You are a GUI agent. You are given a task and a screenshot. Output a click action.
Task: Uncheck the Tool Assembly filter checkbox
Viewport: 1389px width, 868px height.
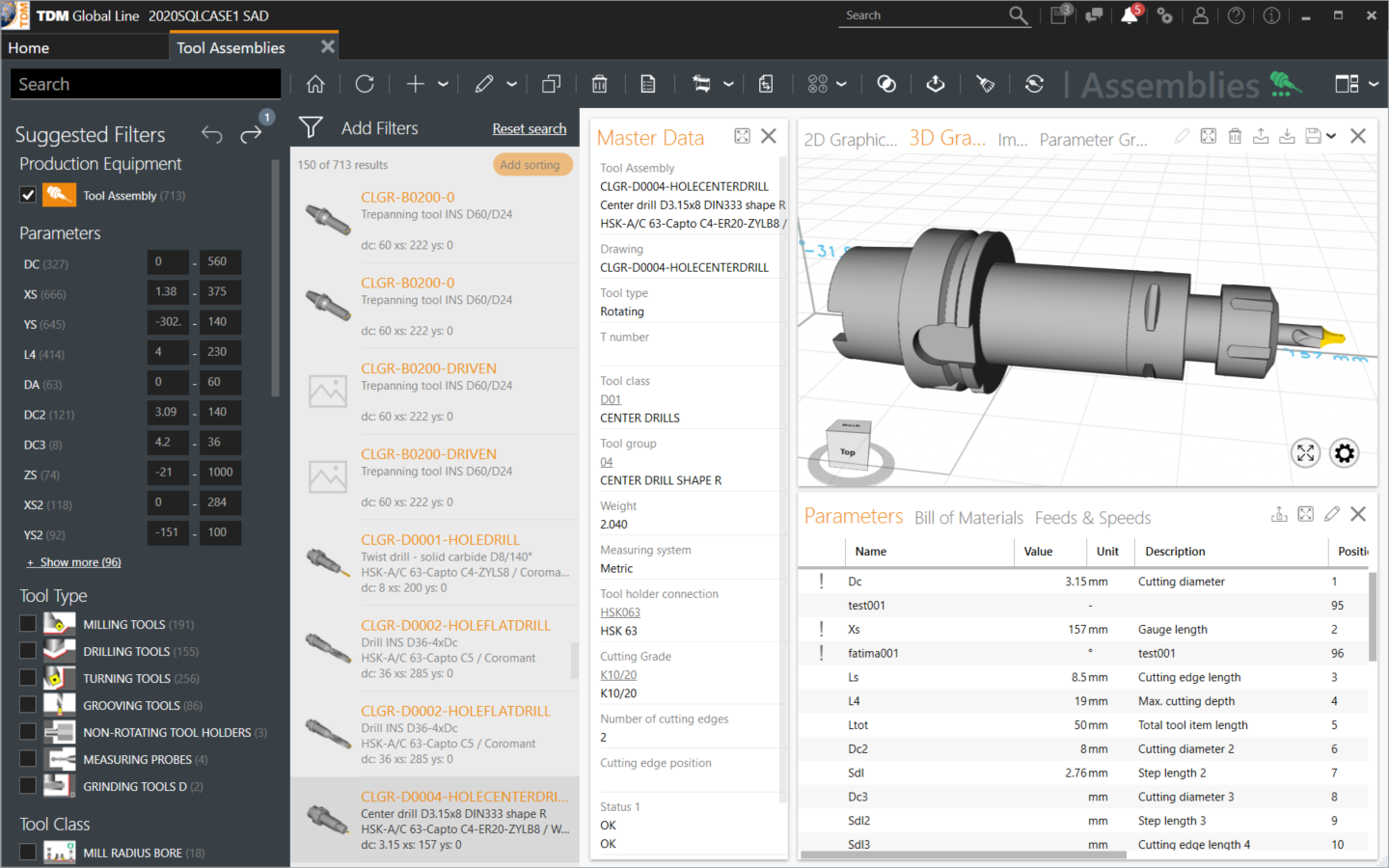pos(28,195)
